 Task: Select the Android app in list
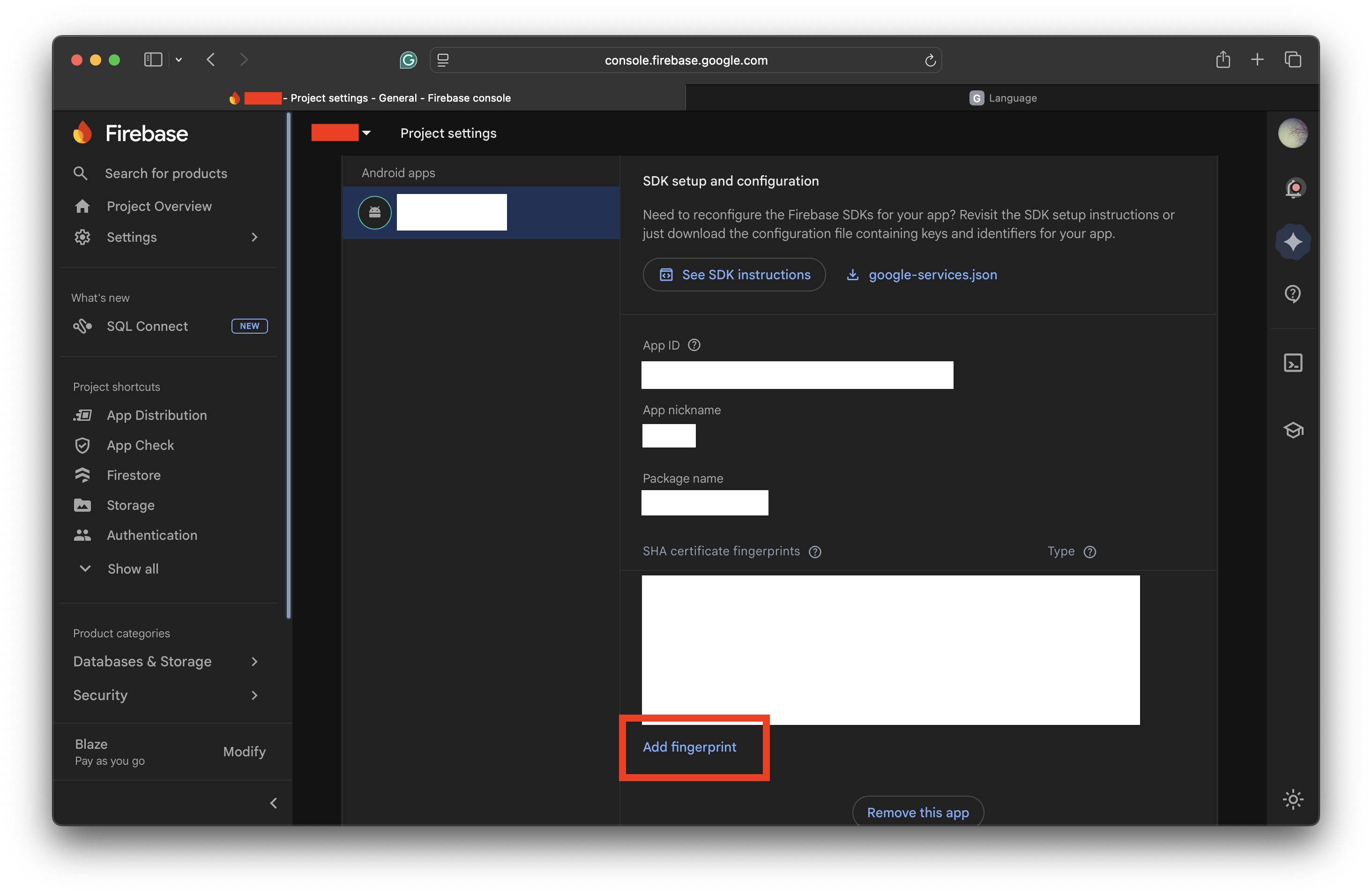pyautogui.click(x=481, y=212)
